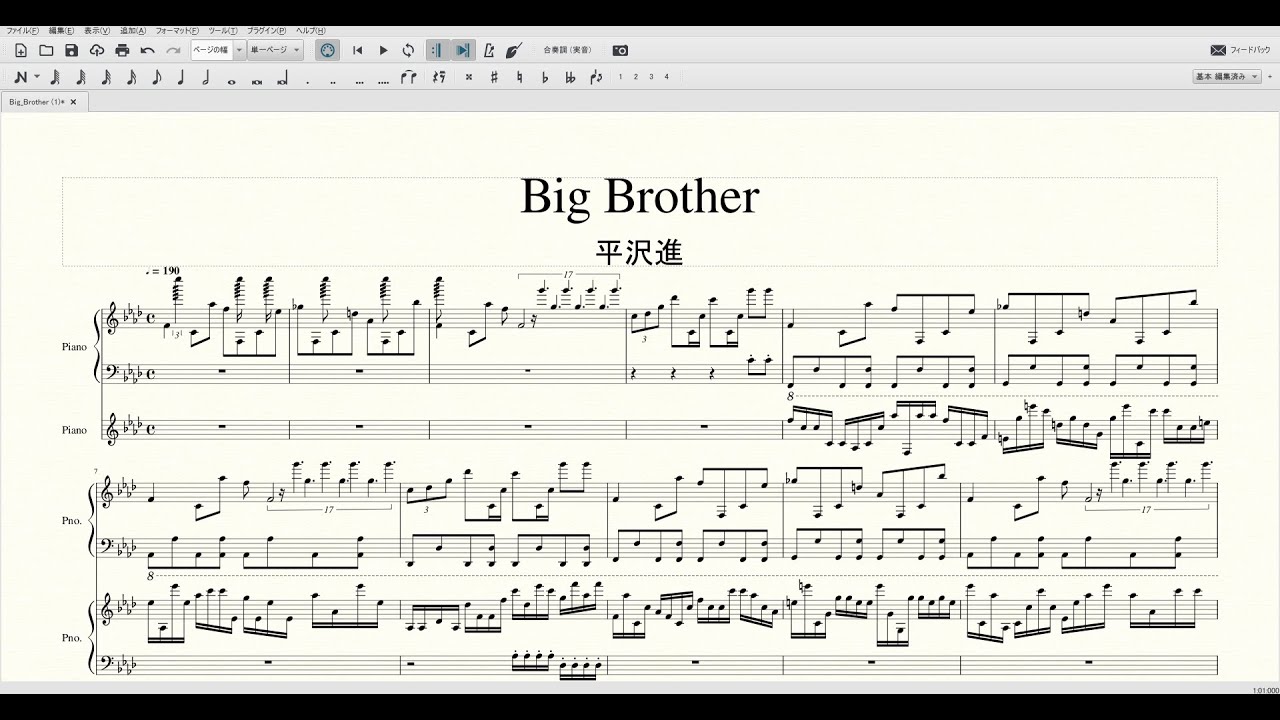The image size is (1280, 720).
Task: Apply the double sharp accidental
Action: pos(469,77)
